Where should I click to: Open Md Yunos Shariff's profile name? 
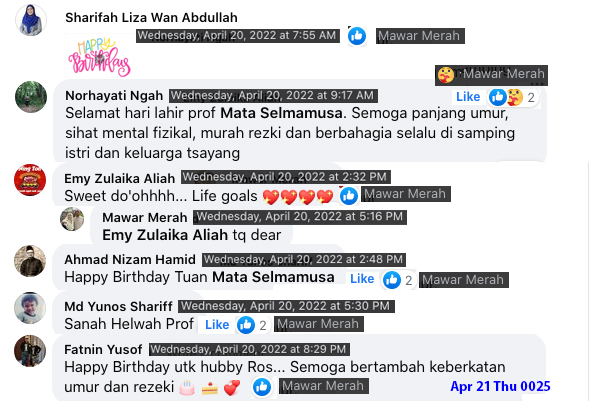118,306
